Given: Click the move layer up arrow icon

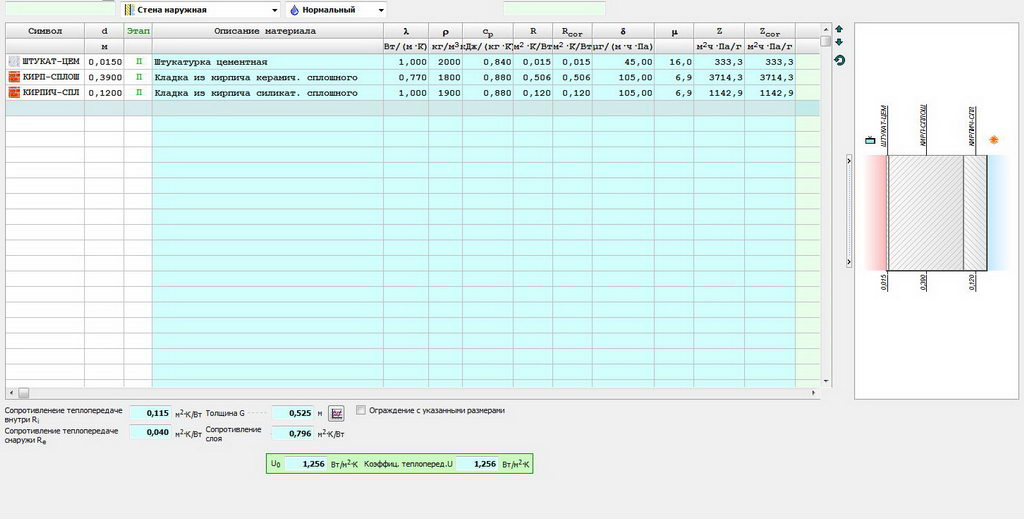Looking at the screenshot, I should pos(838,30).
